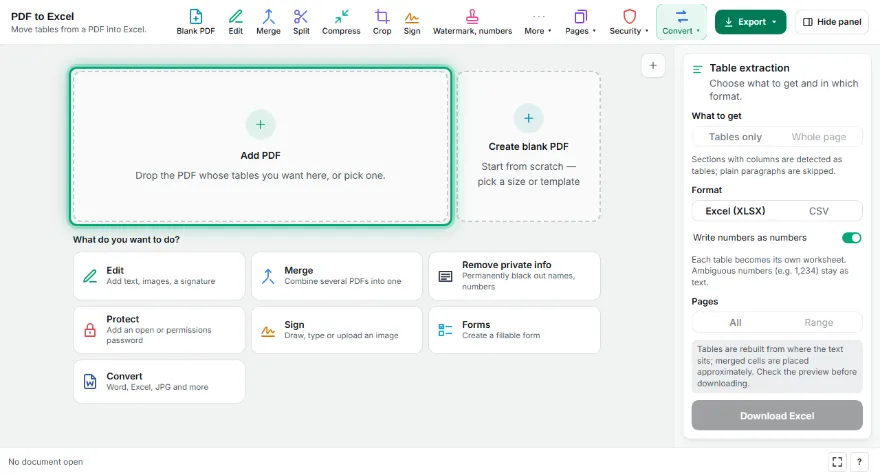The image size is (880, 475).
Task: Open the Protect password card
Action: (x=159, y=330)
